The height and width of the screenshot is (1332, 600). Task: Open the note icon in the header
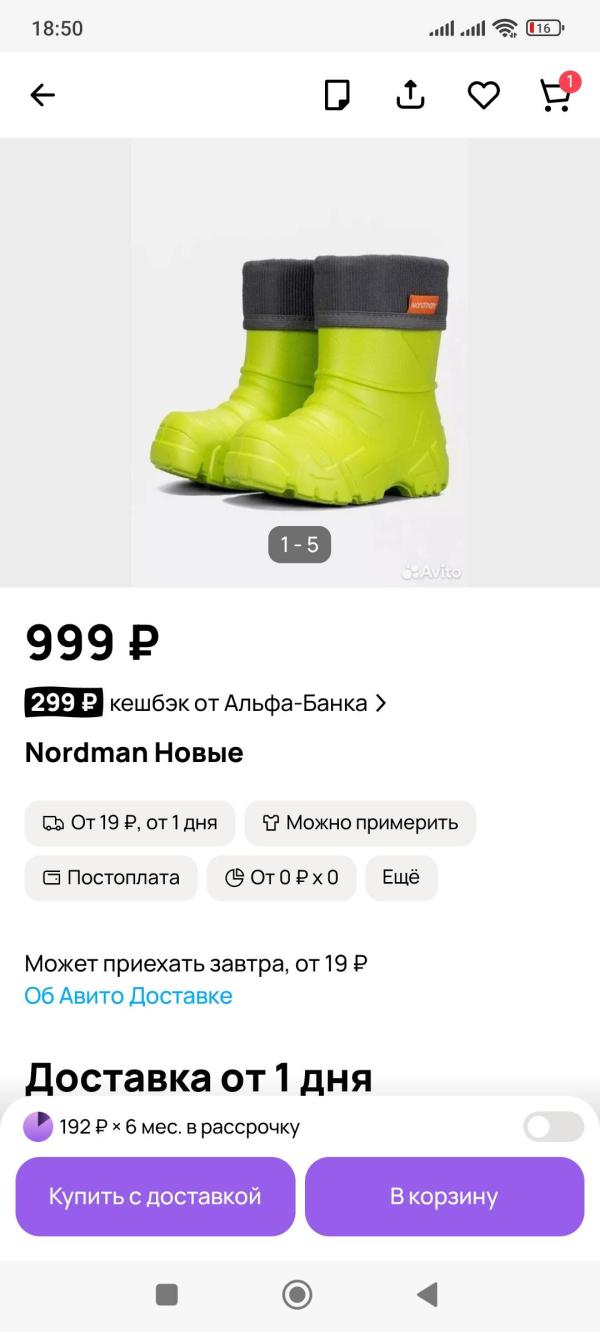[x=338, y=95]
